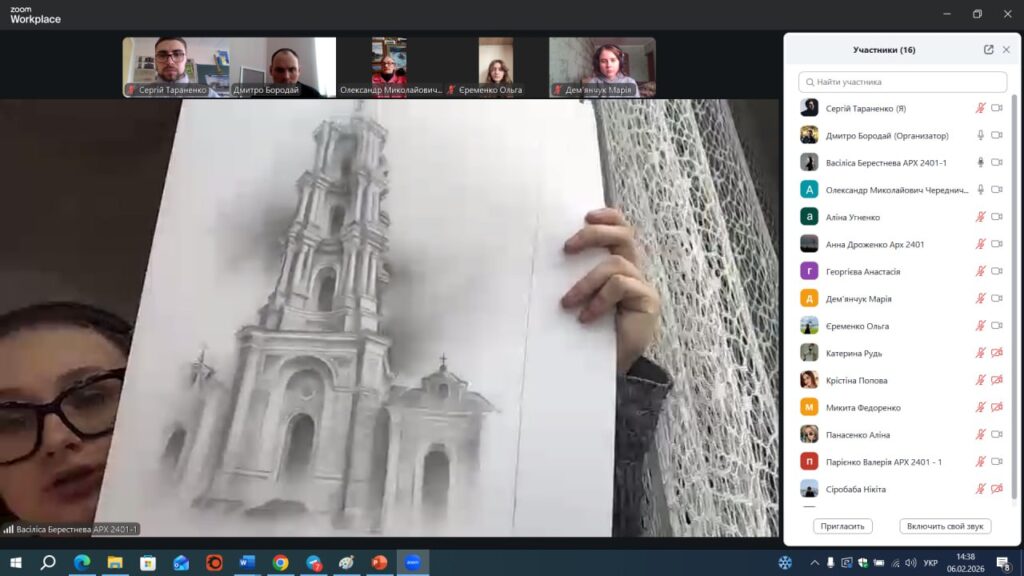This screenshot has width=1024, height=576.
Task: Click muted mic icon beside Катерина Рудь
Action: [981, 353]
